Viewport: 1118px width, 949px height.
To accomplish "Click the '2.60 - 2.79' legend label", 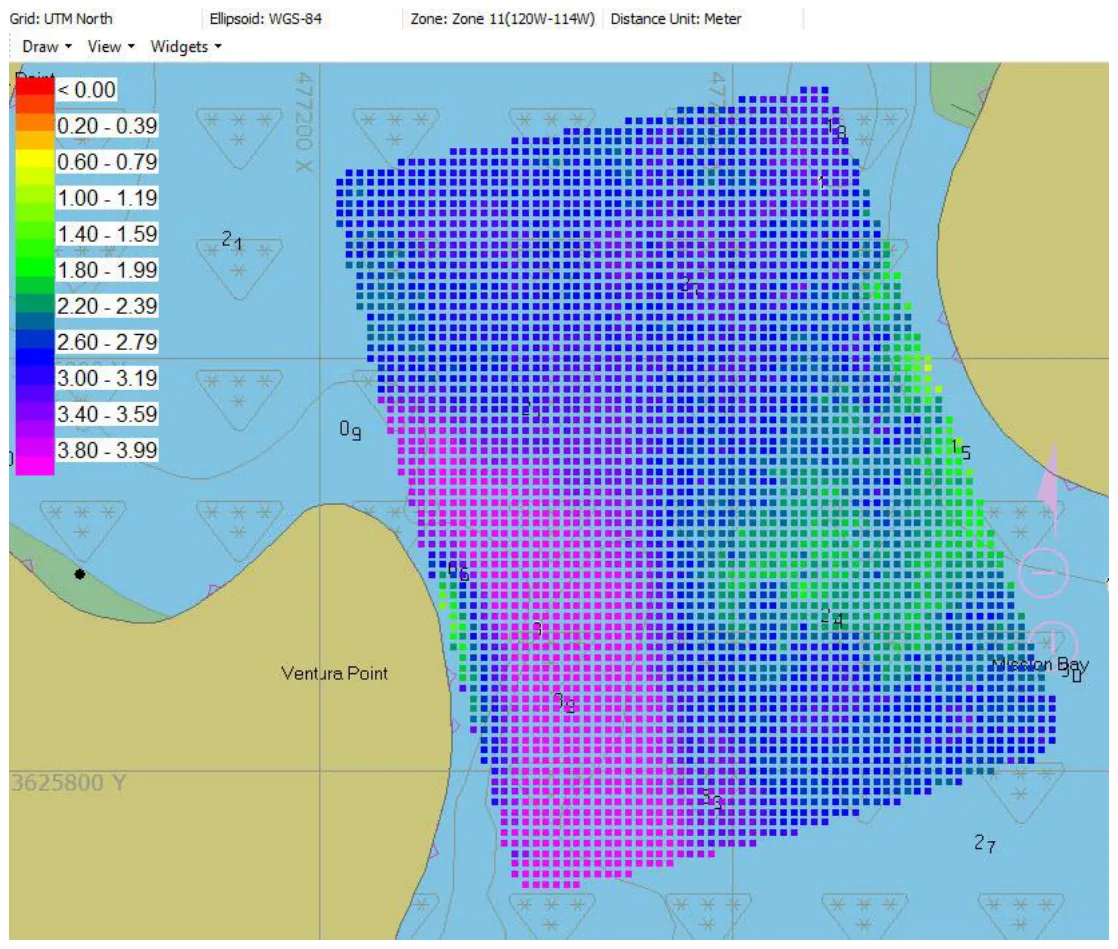I will click(x=107, y=342).
